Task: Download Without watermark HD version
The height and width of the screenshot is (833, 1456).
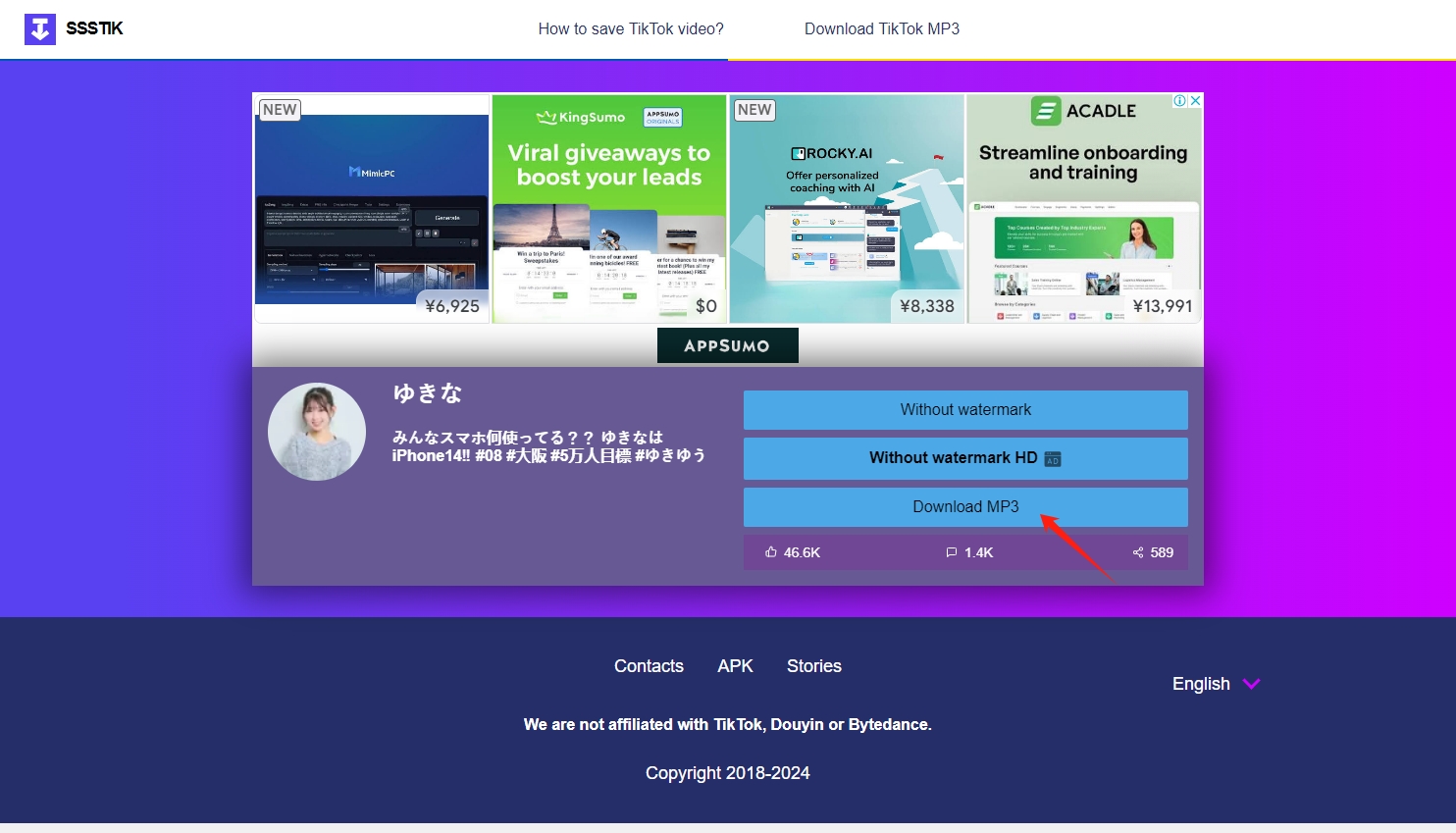Action: pyautogui.click(x=965, y=458)
